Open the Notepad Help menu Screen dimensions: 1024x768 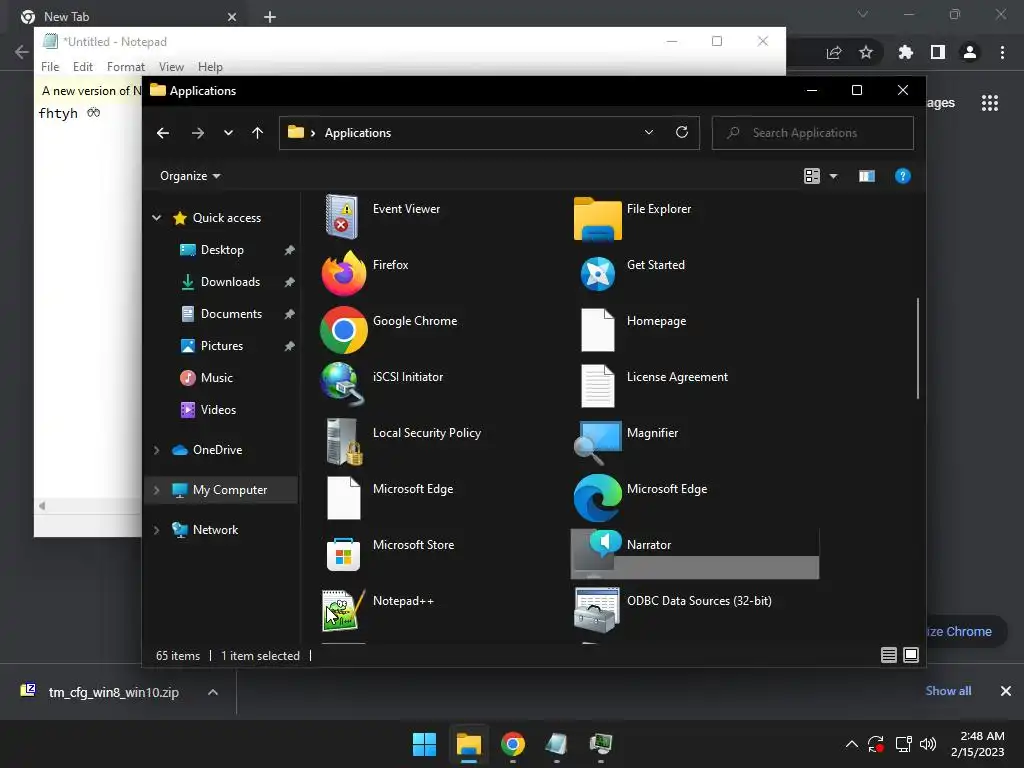(x=210, y=67)
